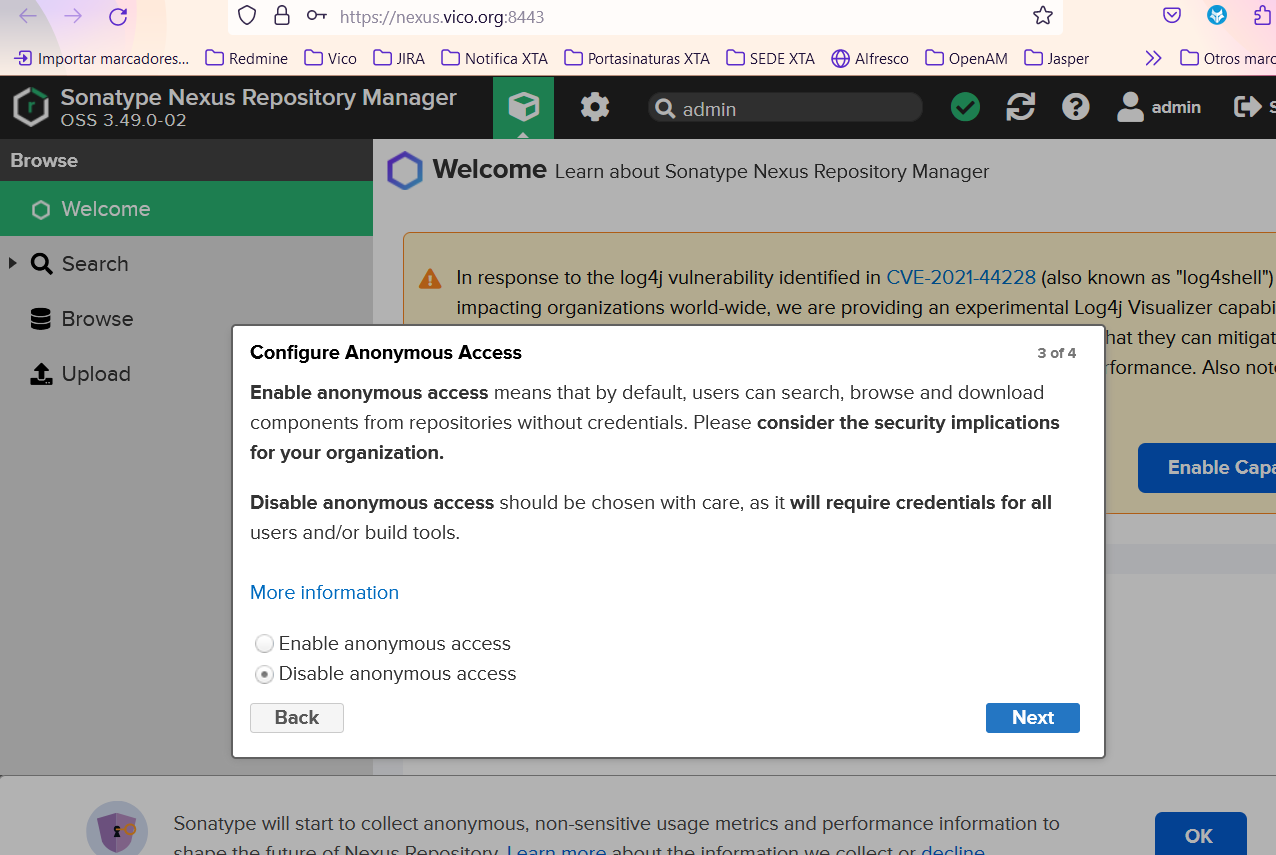Click the blue fox extension icon
This screenshot has width=1276, height=855.
click(1217, 16)
